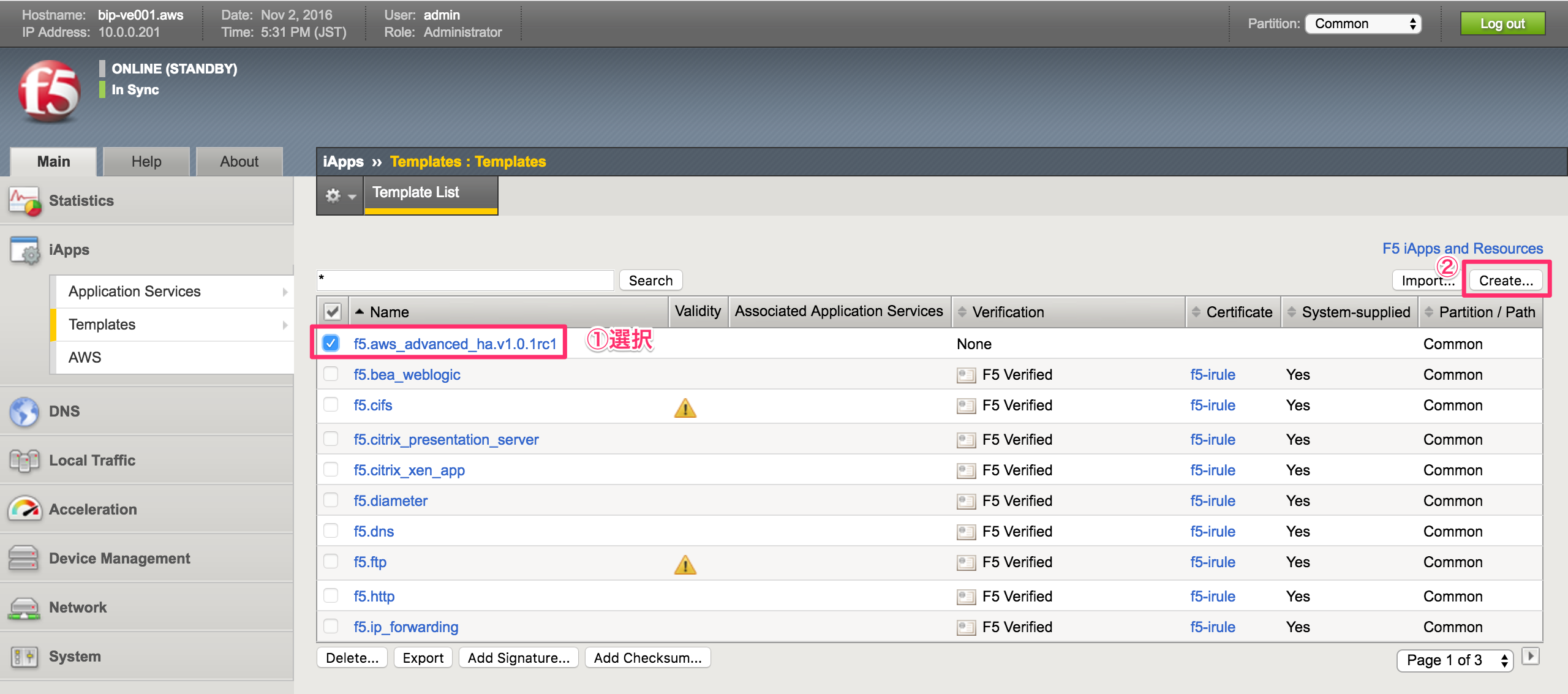1568x694 pixels.
Task: Click the Import... button
Action: (x=1427, y=281)
